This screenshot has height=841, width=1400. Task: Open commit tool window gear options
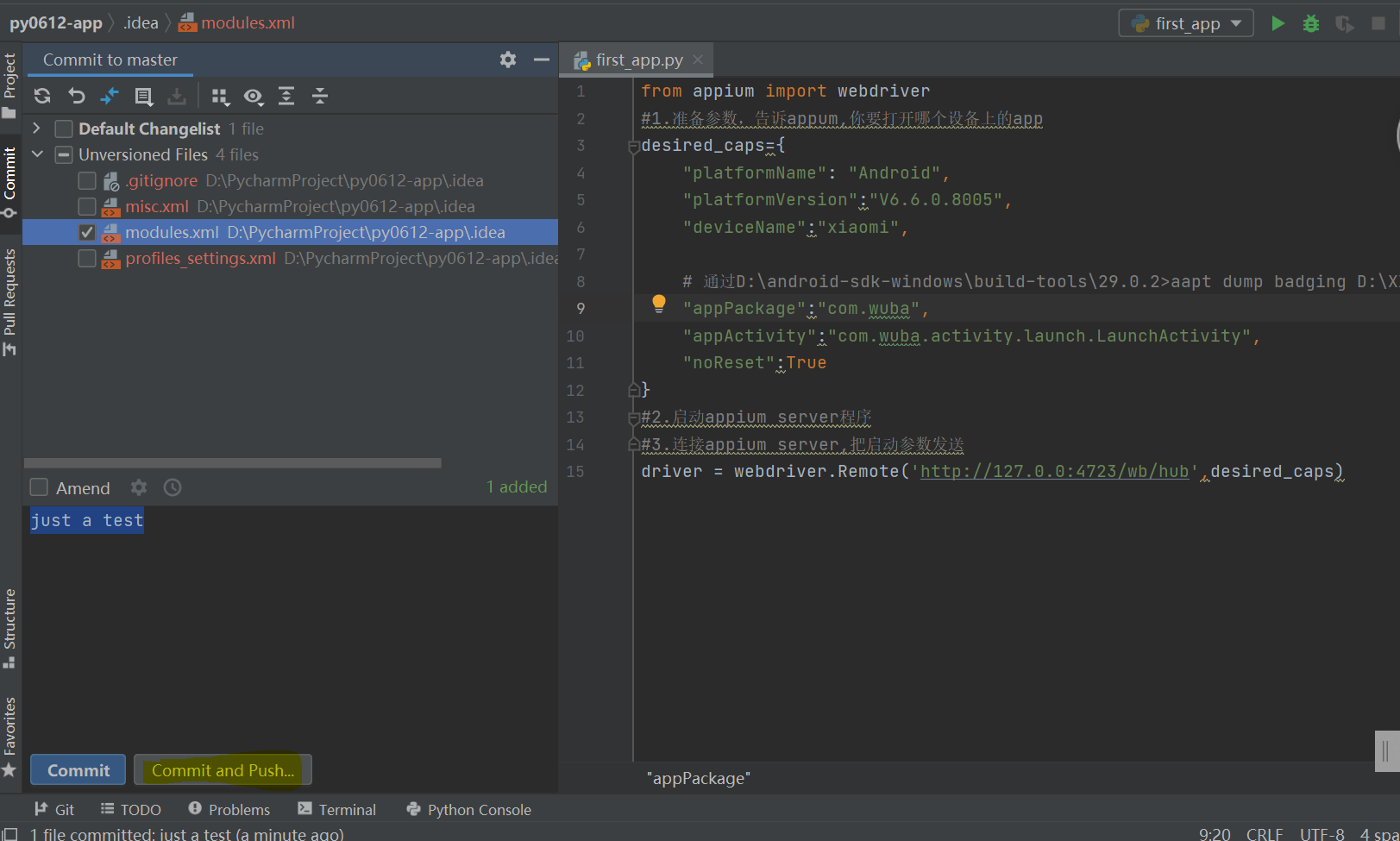(508, 60)
